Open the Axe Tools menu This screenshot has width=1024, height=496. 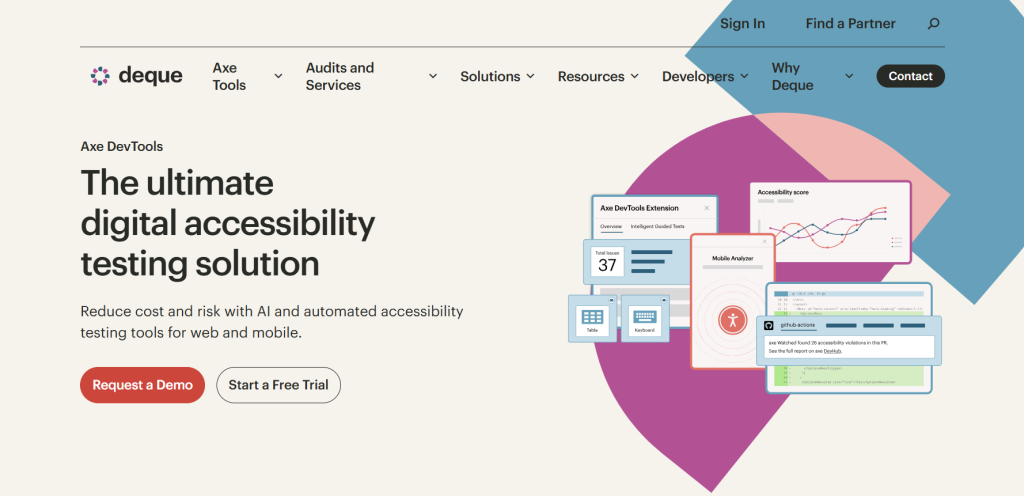click(x=229, y=76)
